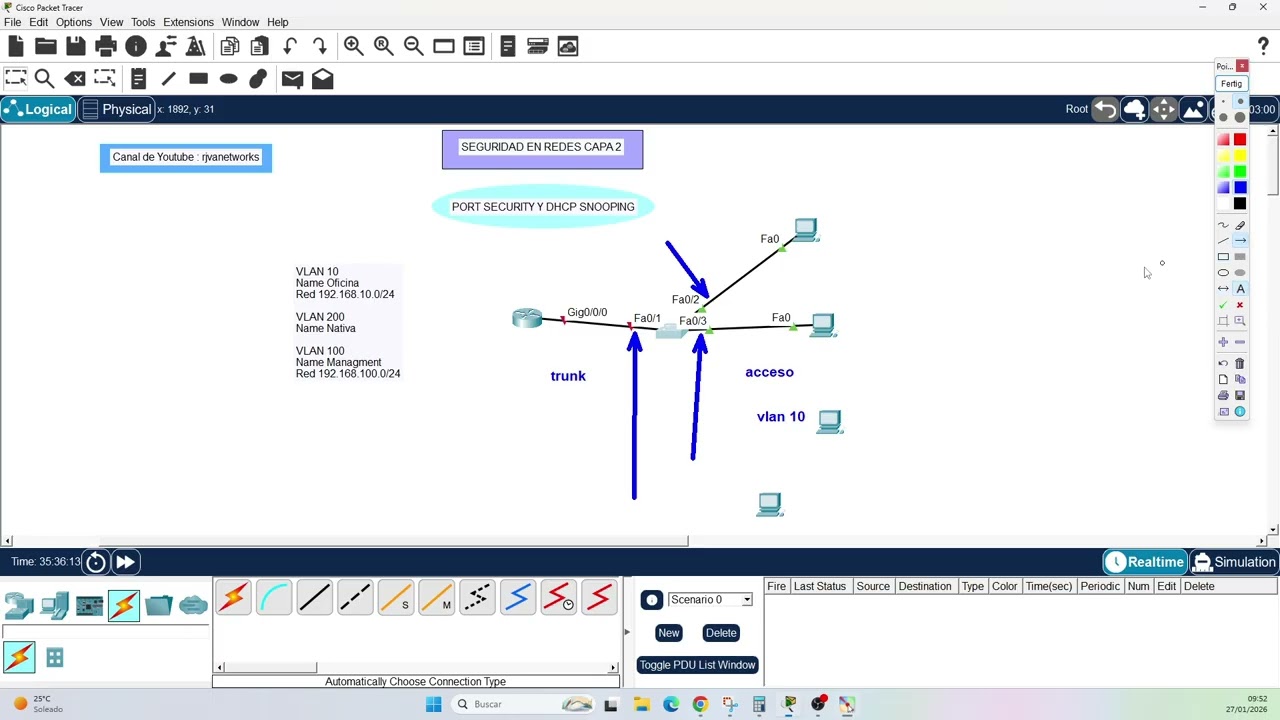
Task: Click the Print toolbar icon
Action: pyautogui.click(x=105, y=46)
